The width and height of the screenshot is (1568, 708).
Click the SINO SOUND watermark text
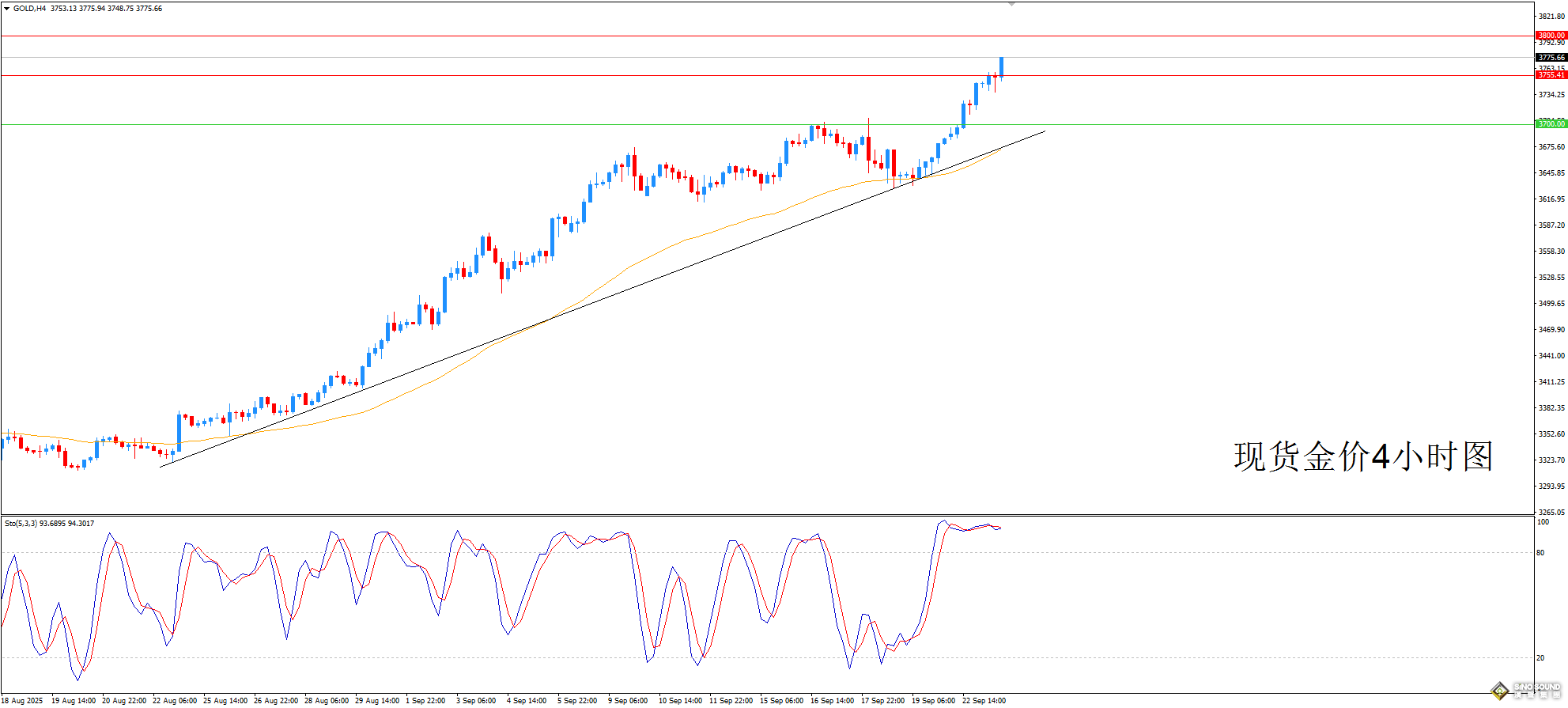pyautogui.click(x=1536, y=687)
